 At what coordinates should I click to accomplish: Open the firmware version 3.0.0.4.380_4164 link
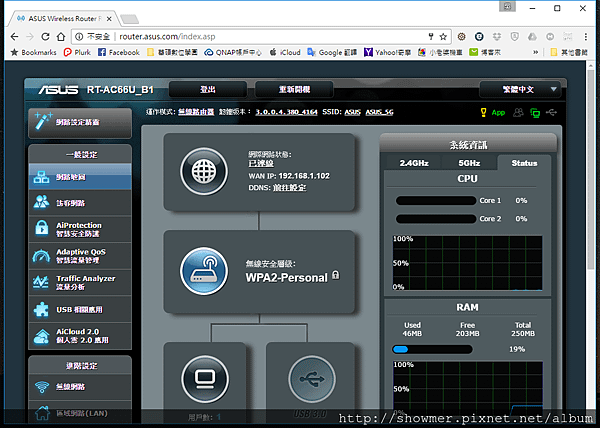click(286, 112)
